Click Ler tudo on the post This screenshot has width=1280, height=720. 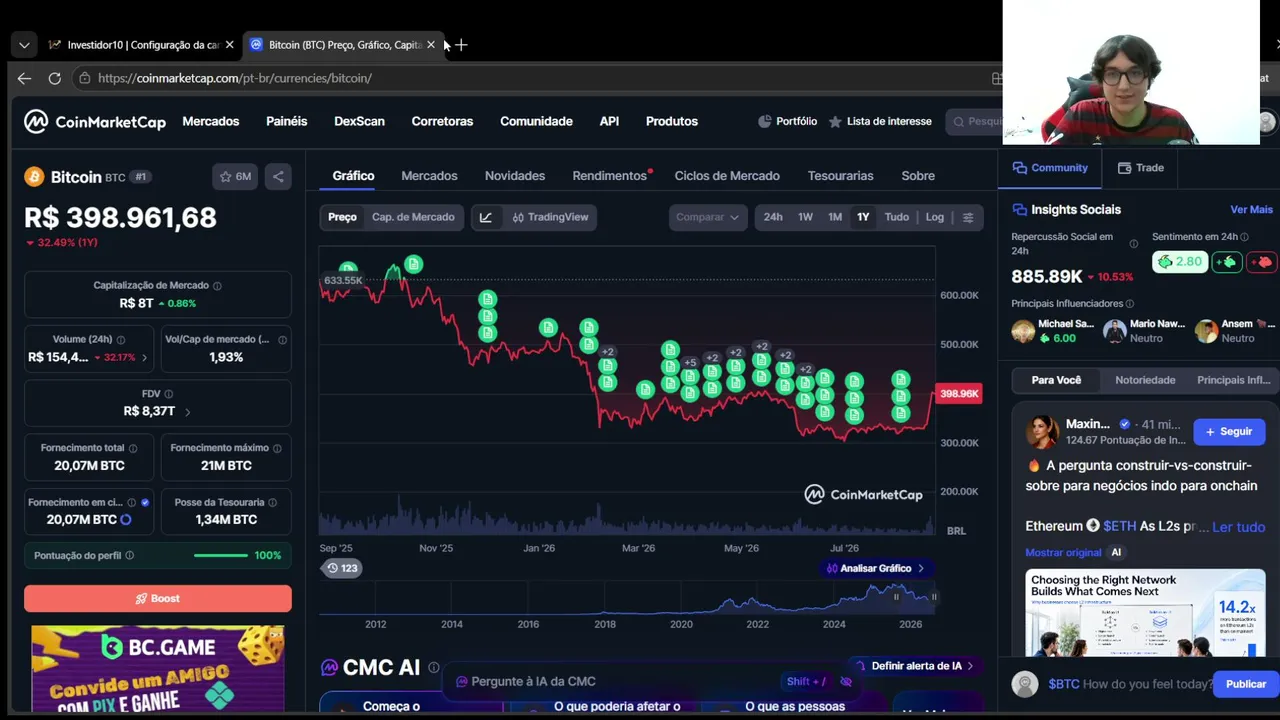[x=1238, y=527]
